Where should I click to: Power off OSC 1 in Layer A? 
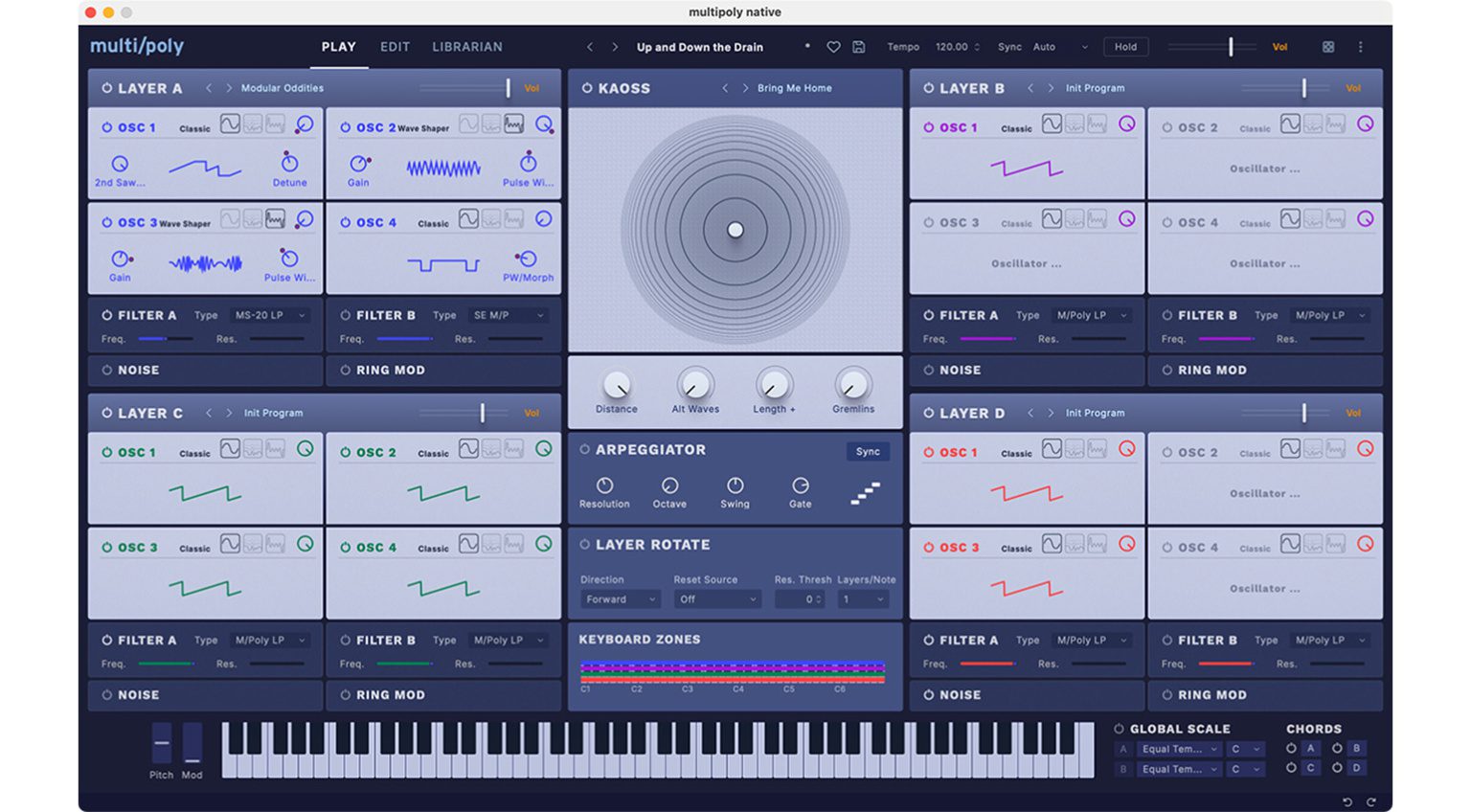[x=108, y=126]
